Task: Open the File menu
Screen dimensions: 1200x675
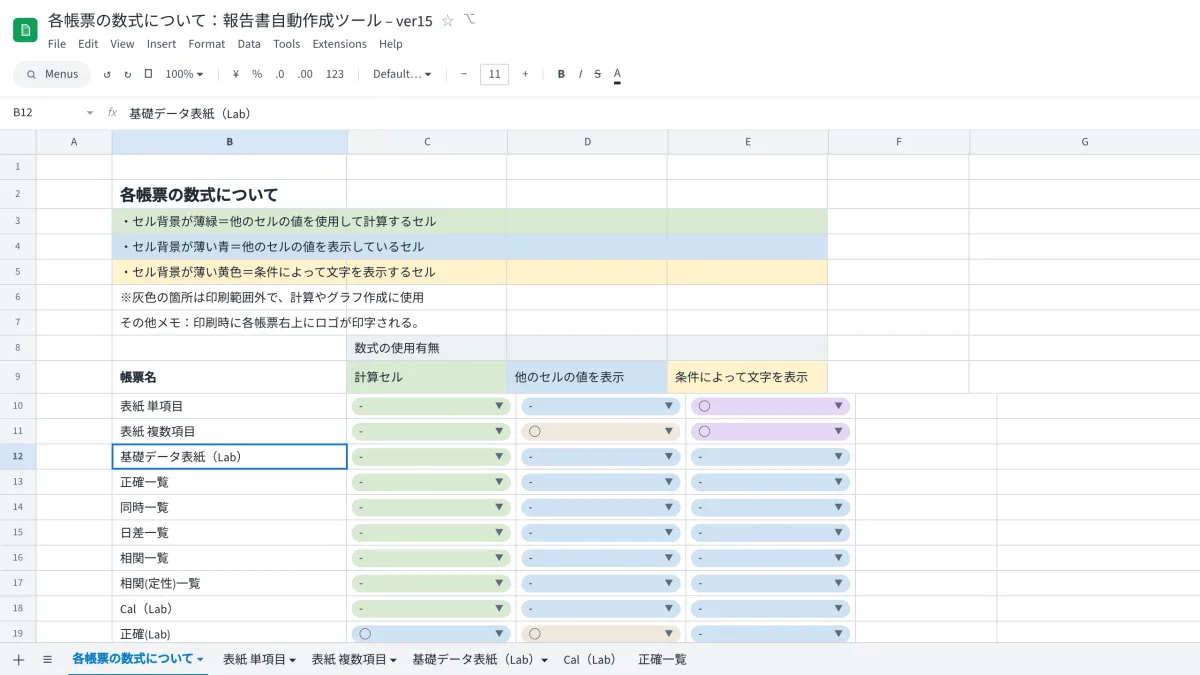Action: coord(57,44)
